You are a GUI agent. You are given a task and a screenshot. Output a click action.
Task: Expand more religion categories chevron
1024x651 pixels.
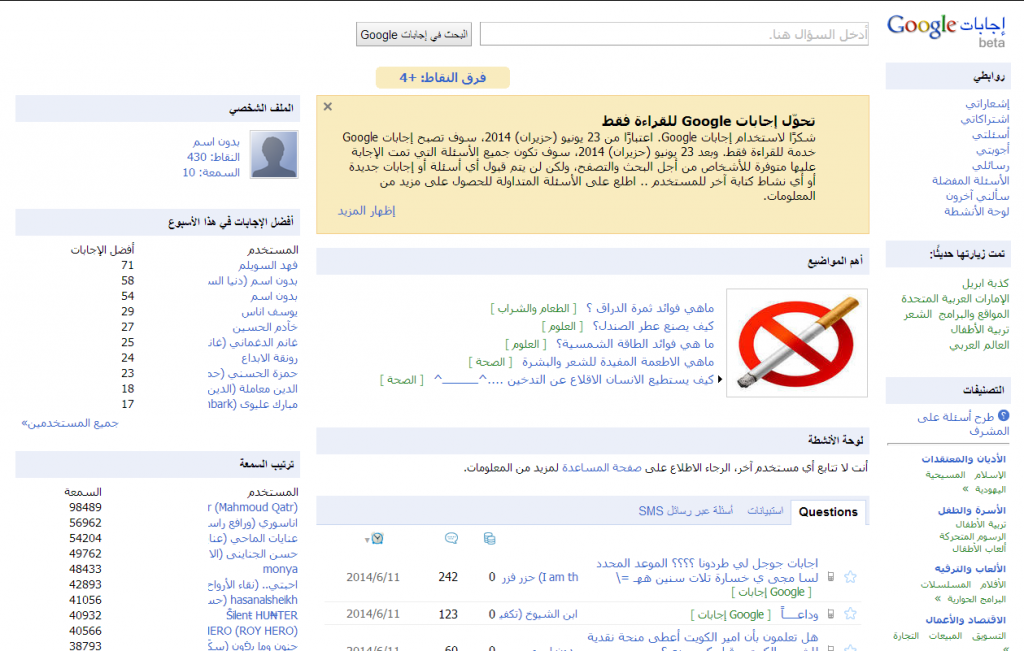point(965,489)
